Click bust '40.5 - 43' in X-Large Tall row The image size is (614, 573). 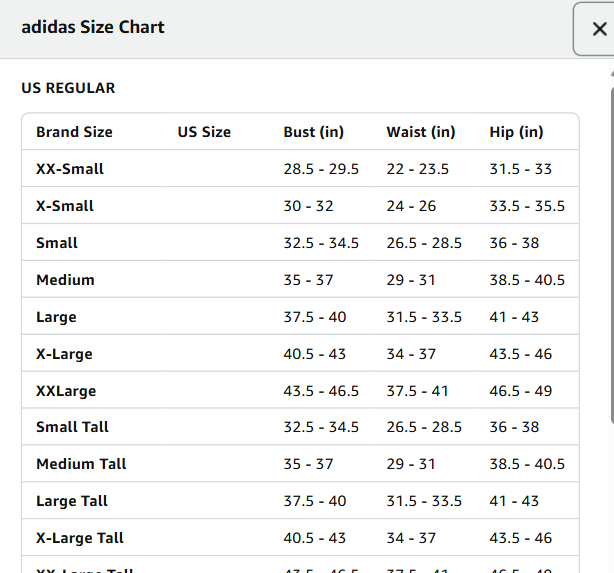[x=314, y=538]
